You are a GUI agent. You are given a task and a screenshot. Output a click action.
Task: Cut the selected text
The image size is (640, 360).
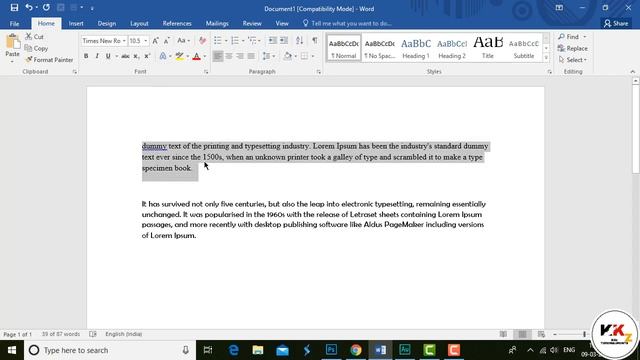(x=34, y=37)
